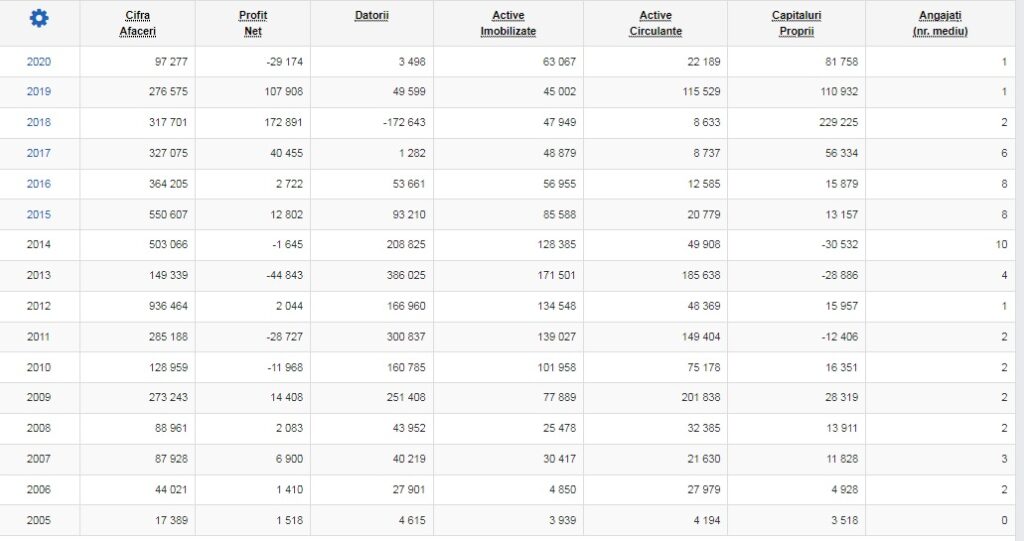
Task: Click the Cifra Afaceri column header
Action: 138,23
